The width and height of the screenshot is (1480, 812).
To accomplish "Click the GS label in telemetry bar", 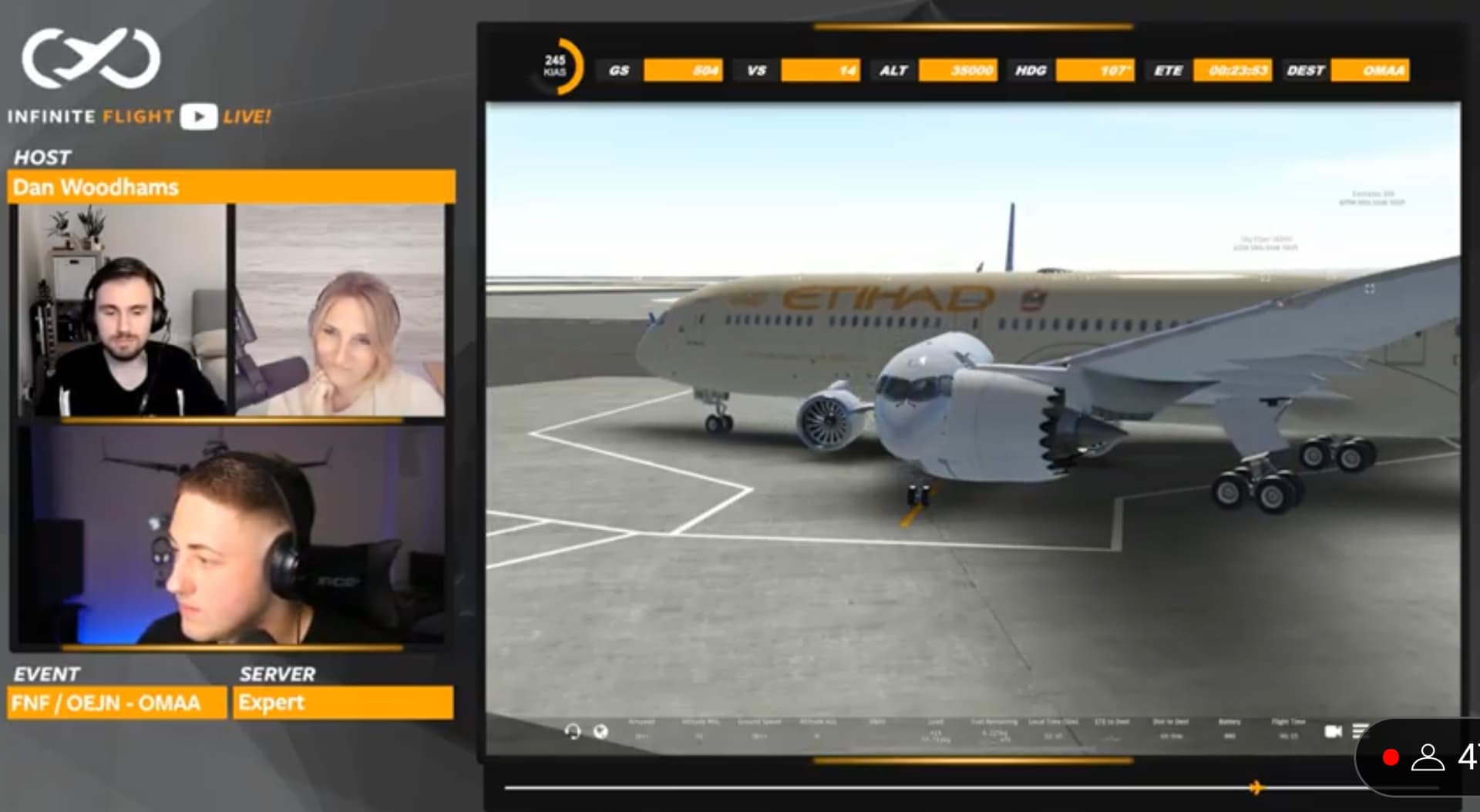I will pyautogui.click(x=619, y=70).
